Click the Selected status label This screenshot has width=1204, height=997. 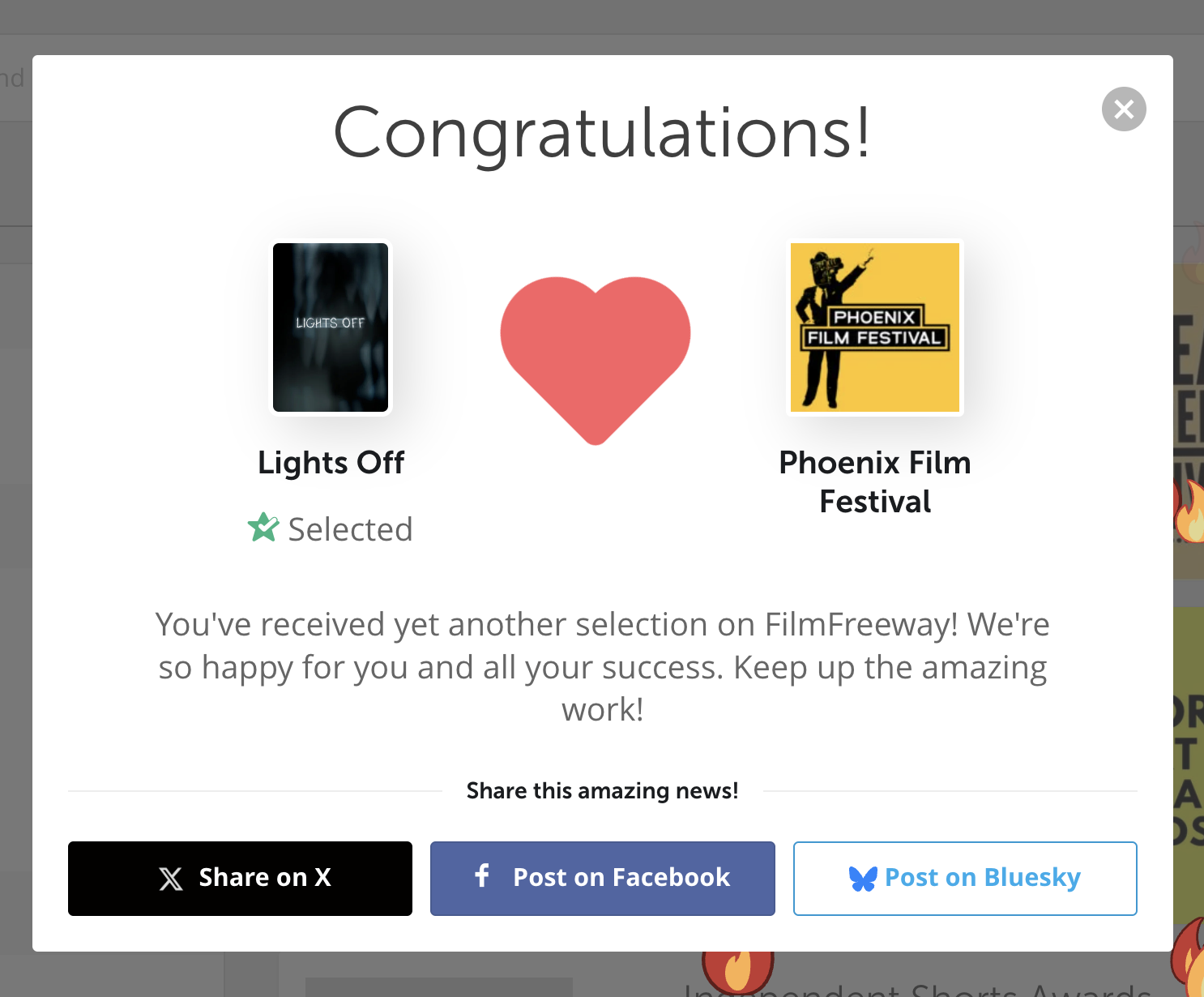coord(350,529)
